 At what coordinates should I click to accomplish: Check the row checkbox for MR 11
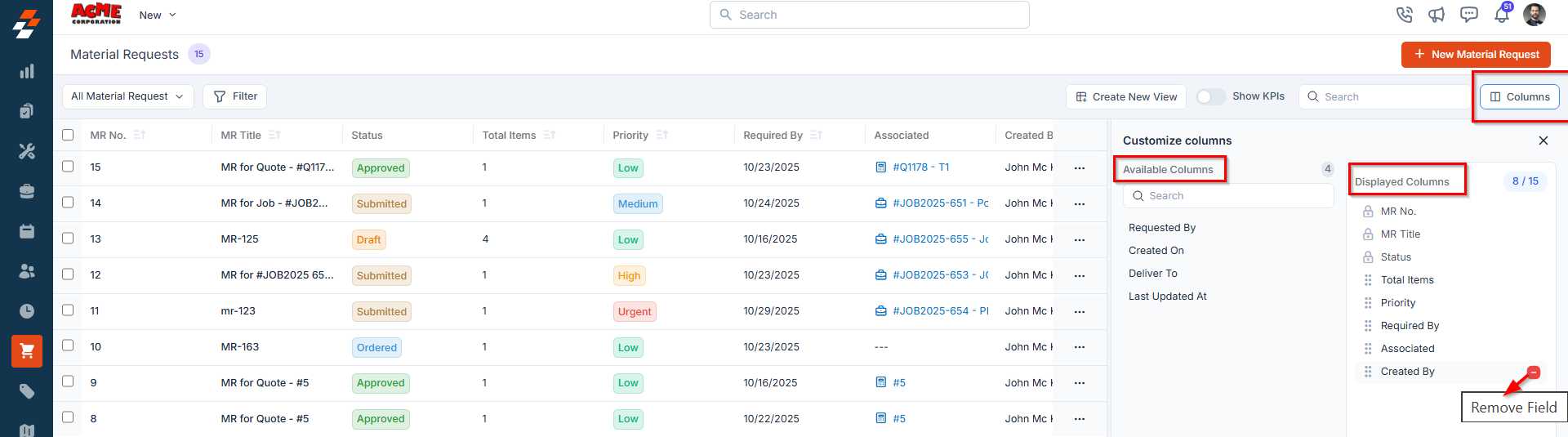(68, 310)
